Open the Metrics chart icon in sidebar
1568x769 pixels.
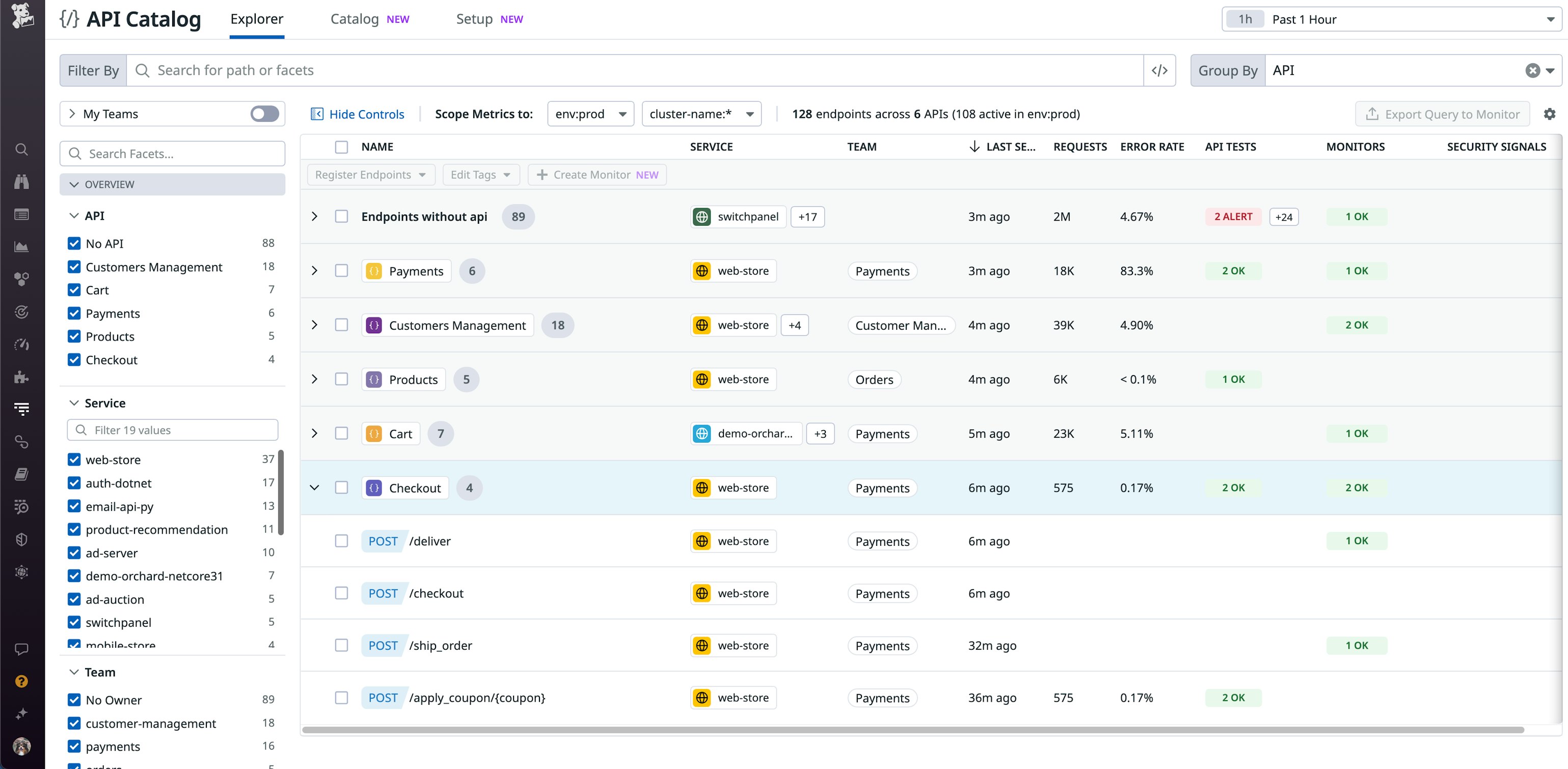click(x=21, y=247)
